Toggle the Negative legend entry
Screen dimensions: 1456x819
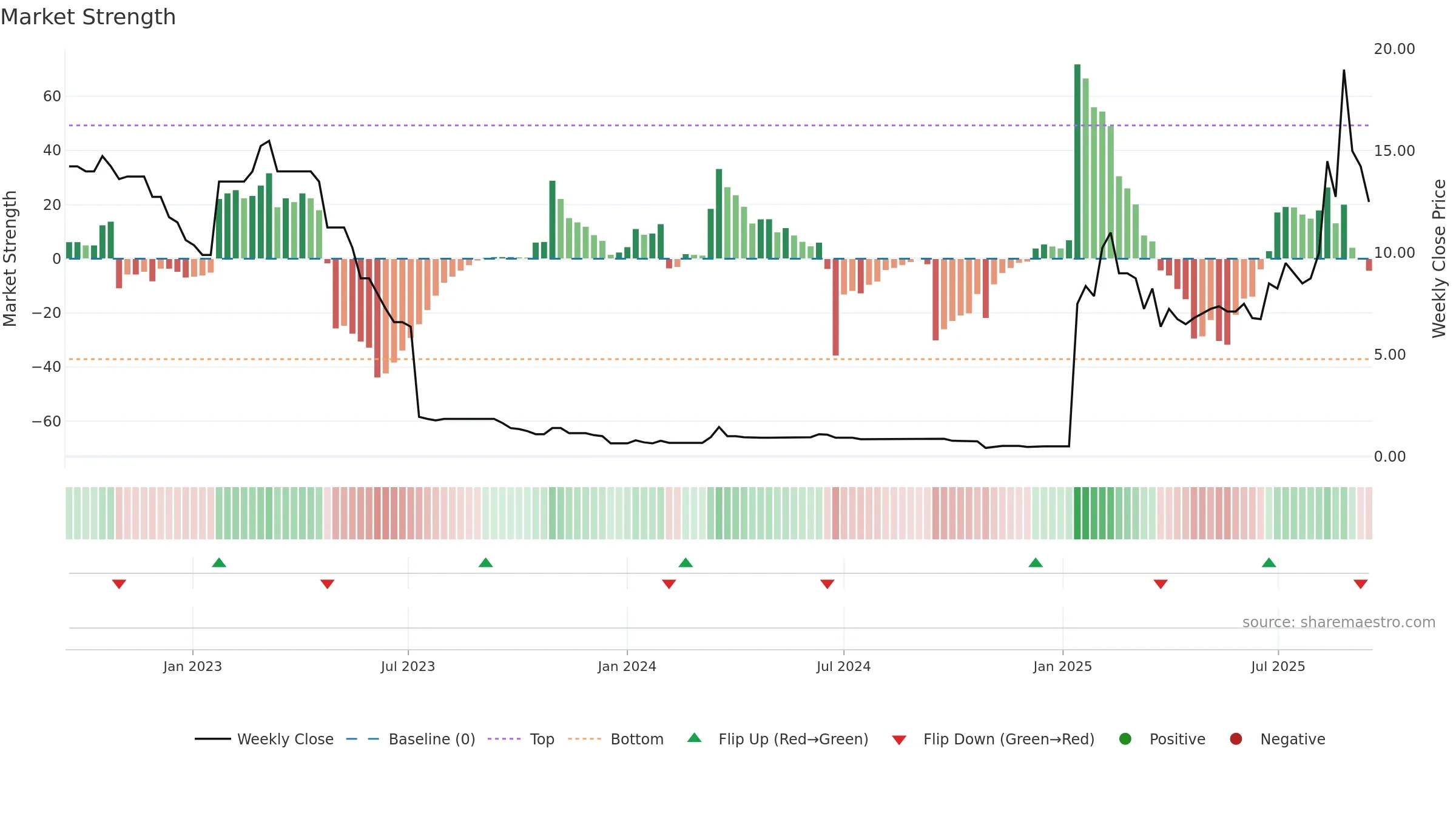[x=1277, y=739]
